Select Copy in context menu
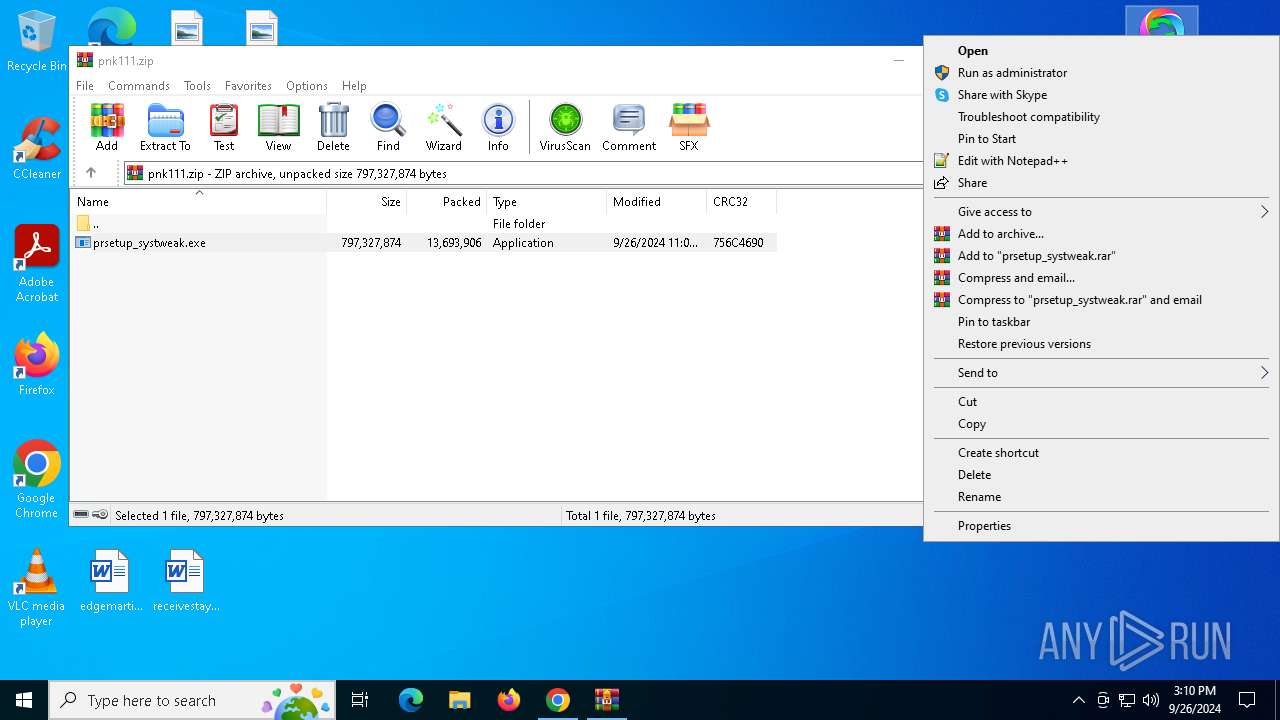The image size is (1280, 720). [x=1101, y=423]
